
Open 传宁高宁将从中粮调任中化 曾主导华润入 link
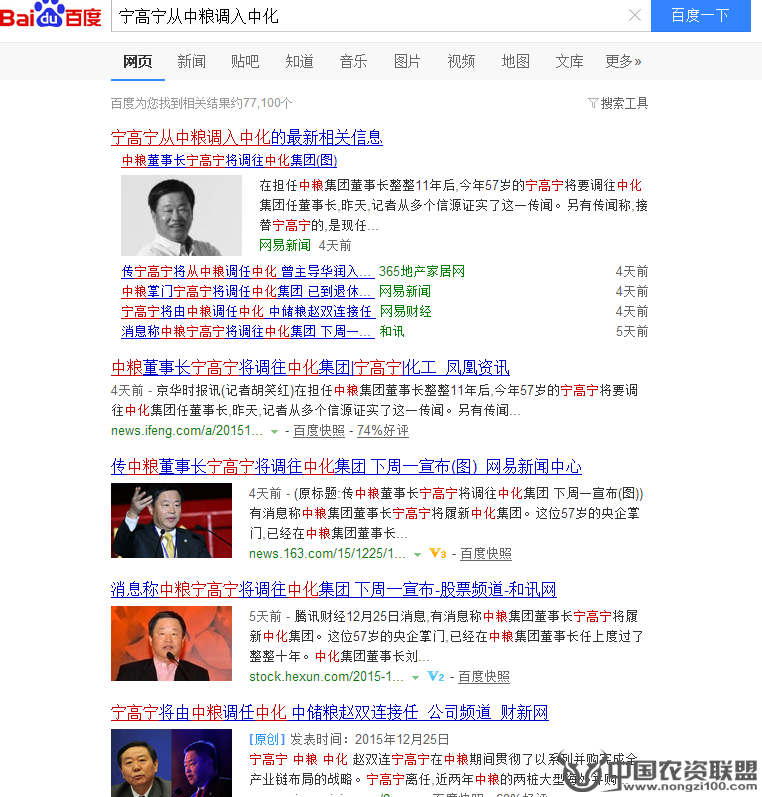coord(248,271)
